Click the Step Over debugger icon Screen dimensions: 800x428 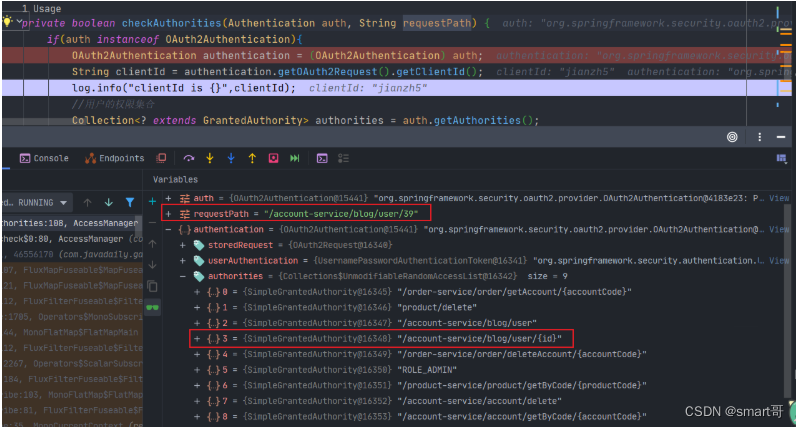[189, 158]
